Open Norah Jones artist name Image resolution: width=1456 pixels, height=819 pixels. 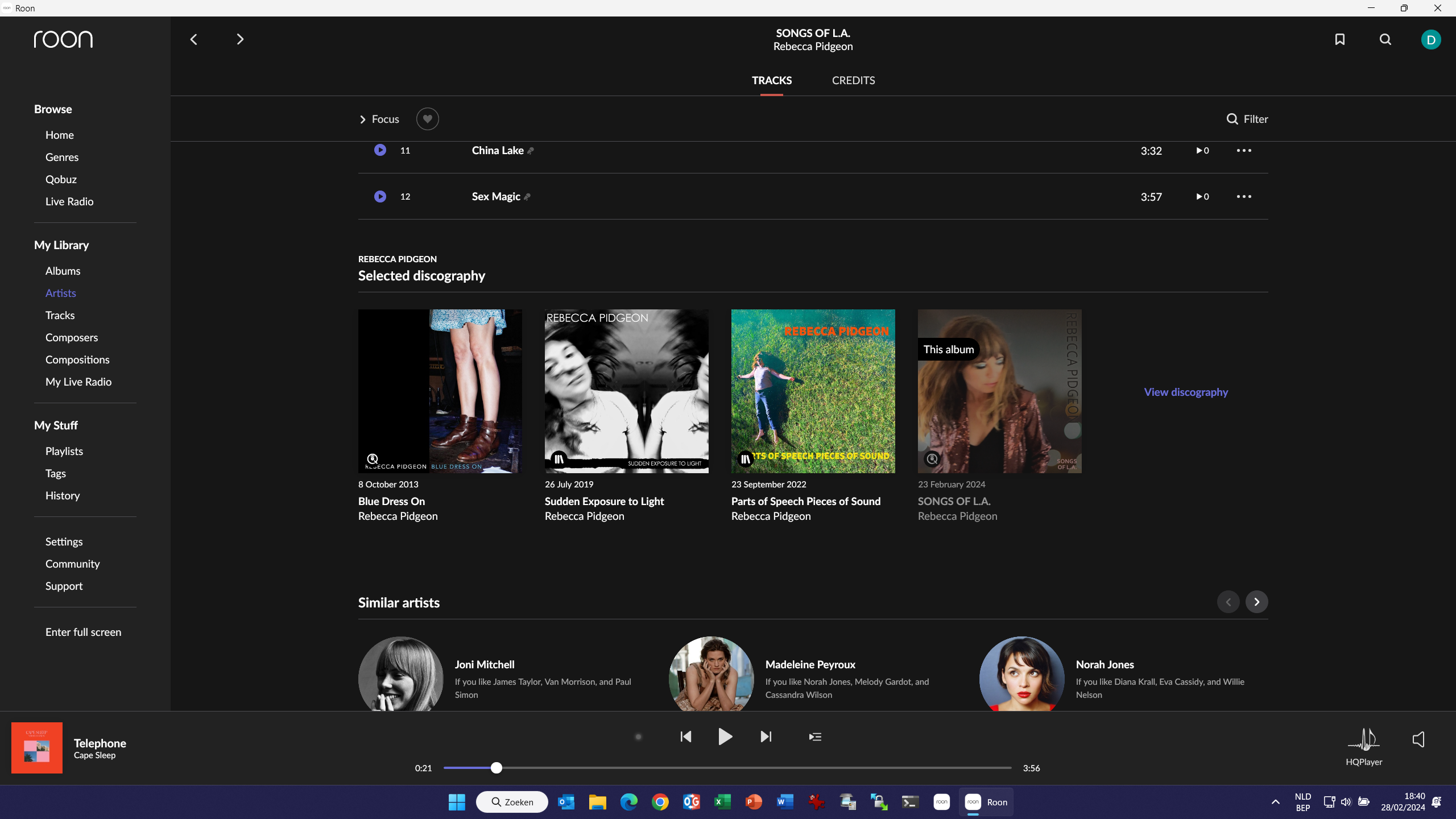1105,664
